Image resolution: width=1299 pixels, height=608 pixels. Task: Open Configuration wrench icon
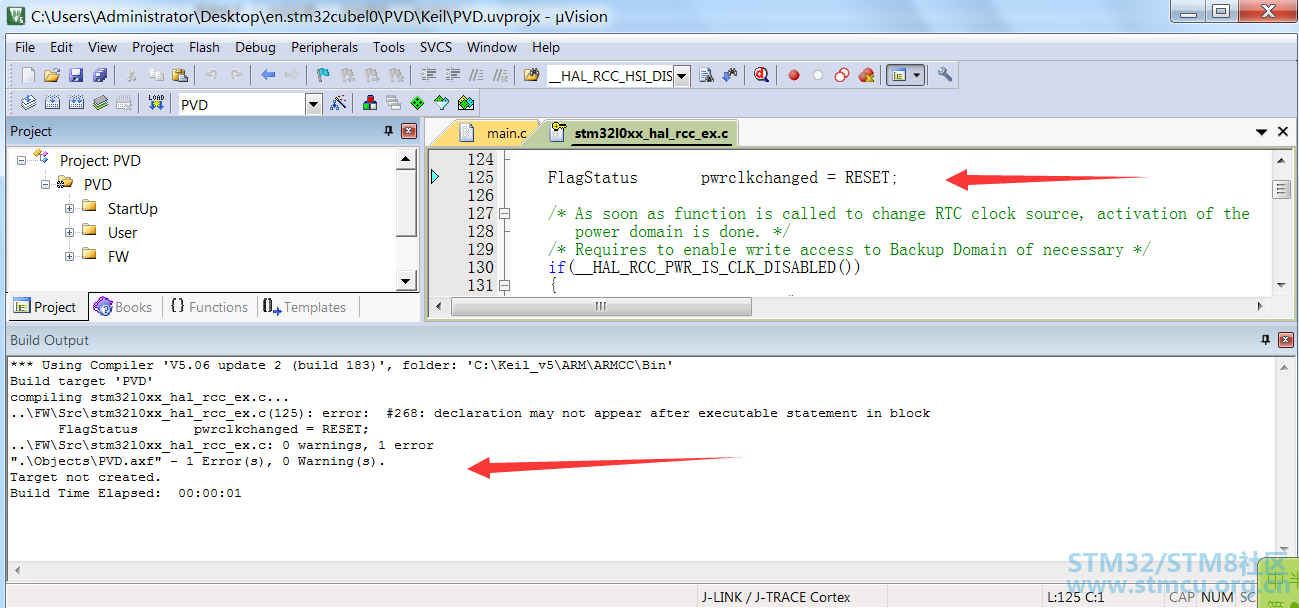point(945,75)
